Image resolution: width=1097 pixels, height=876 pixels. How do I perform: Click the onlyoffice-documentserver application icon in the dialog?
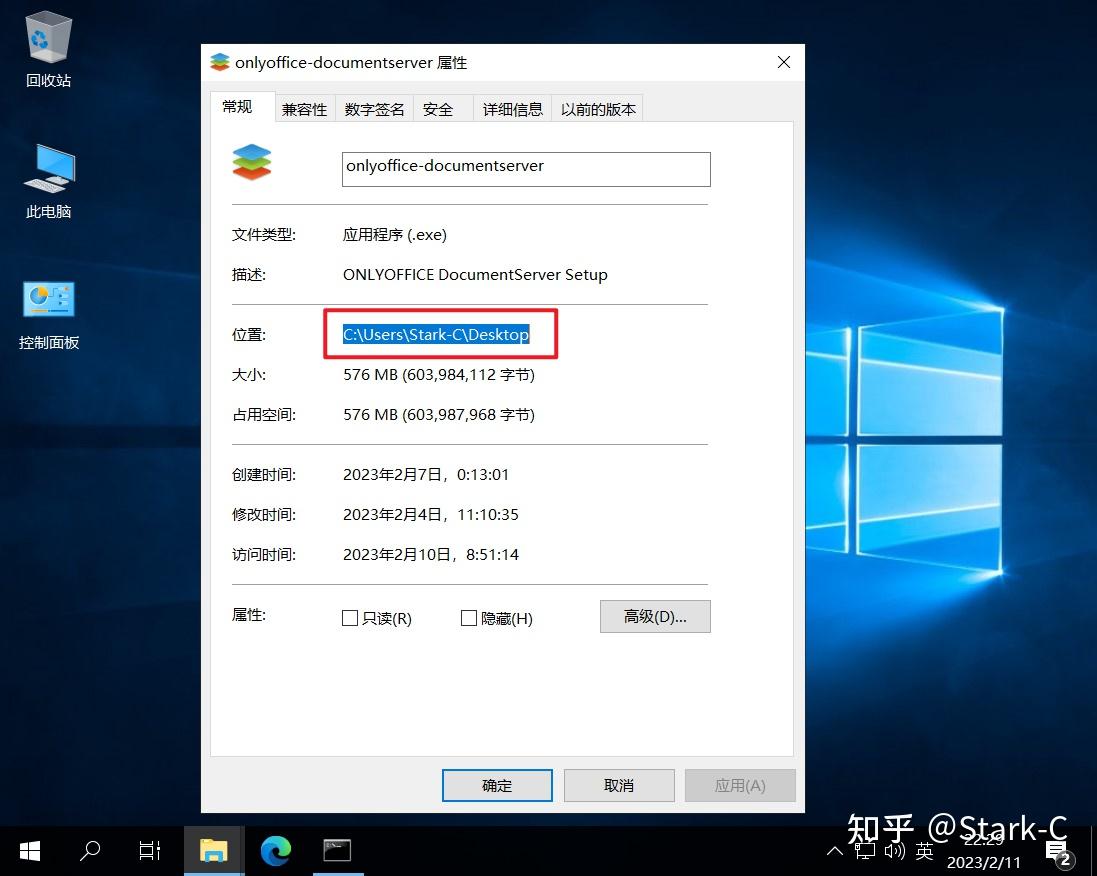[x=251, y=161]
